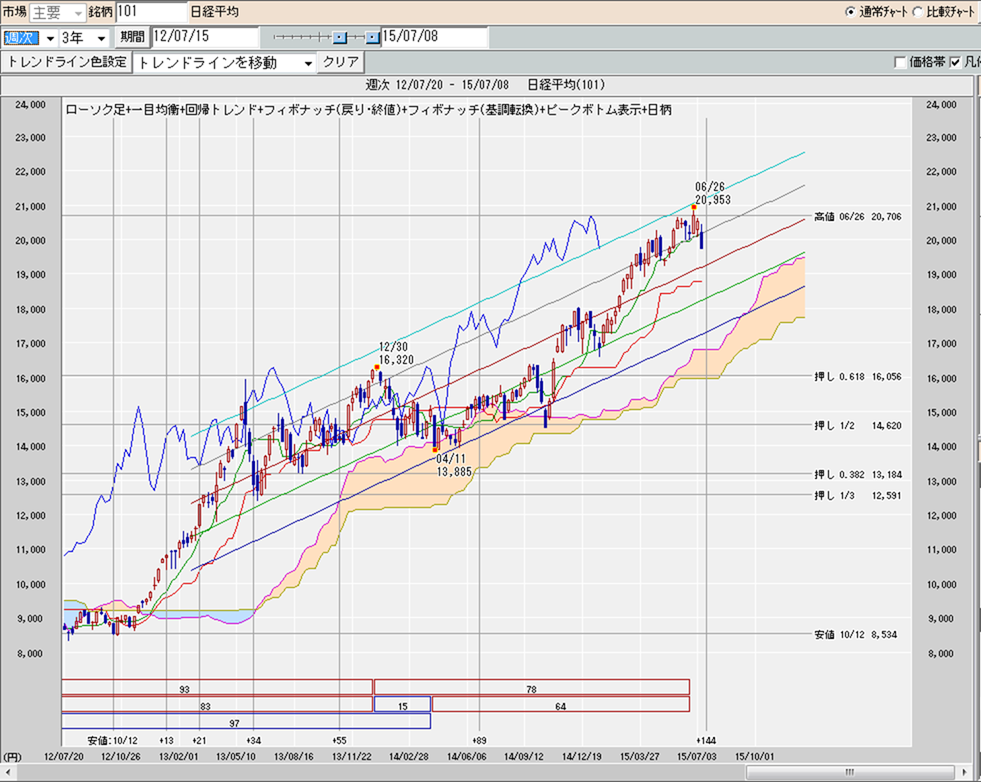Click the トレンドライン色設定 button
This screenshot has width=981, height=782.
click(67, 63)
